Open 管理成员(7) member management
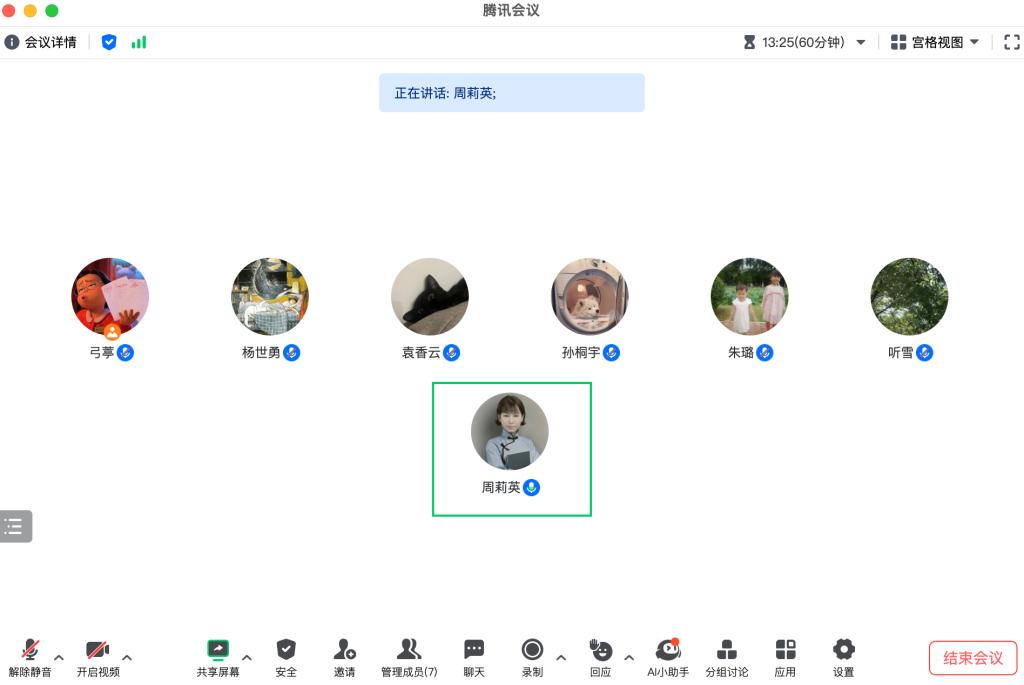 point(409,658)
